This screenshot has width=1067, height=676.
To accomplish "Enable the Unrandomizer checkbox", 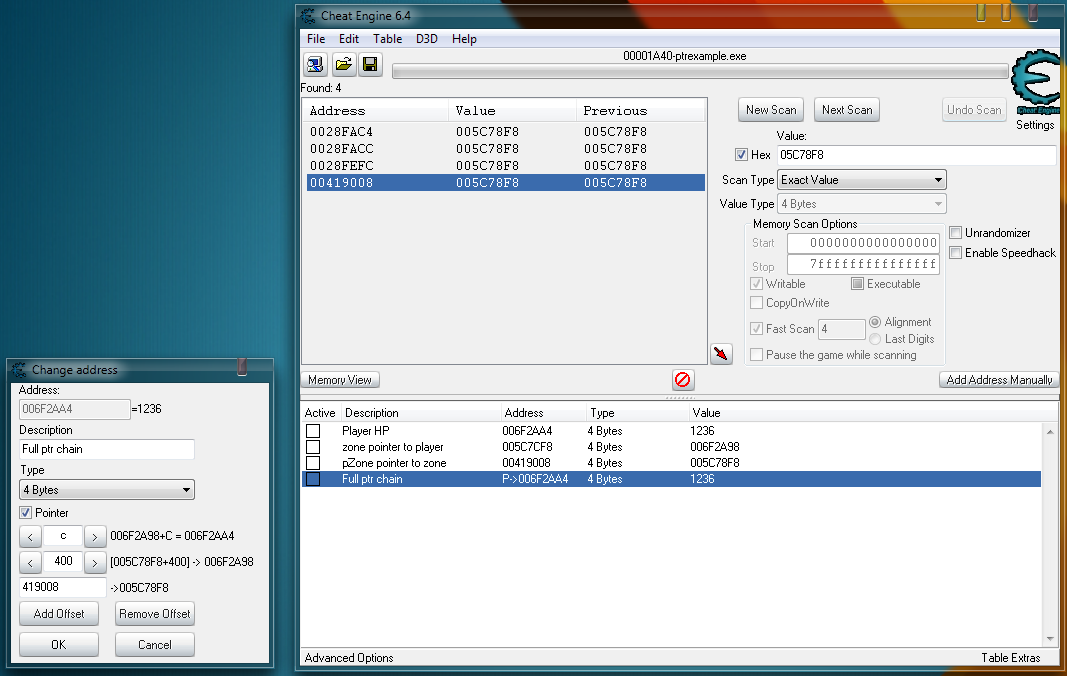I will click(956, 233).
